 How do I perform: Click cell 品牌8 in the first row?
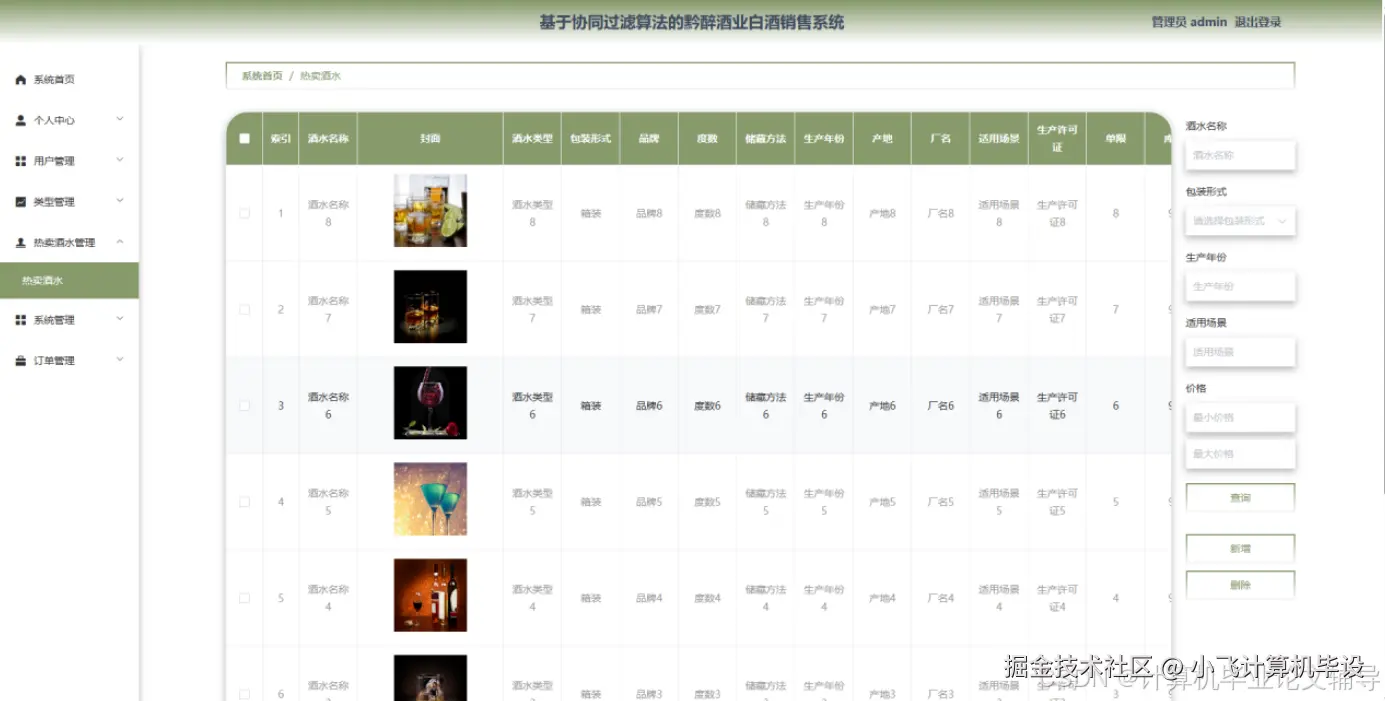pos(649,213)
